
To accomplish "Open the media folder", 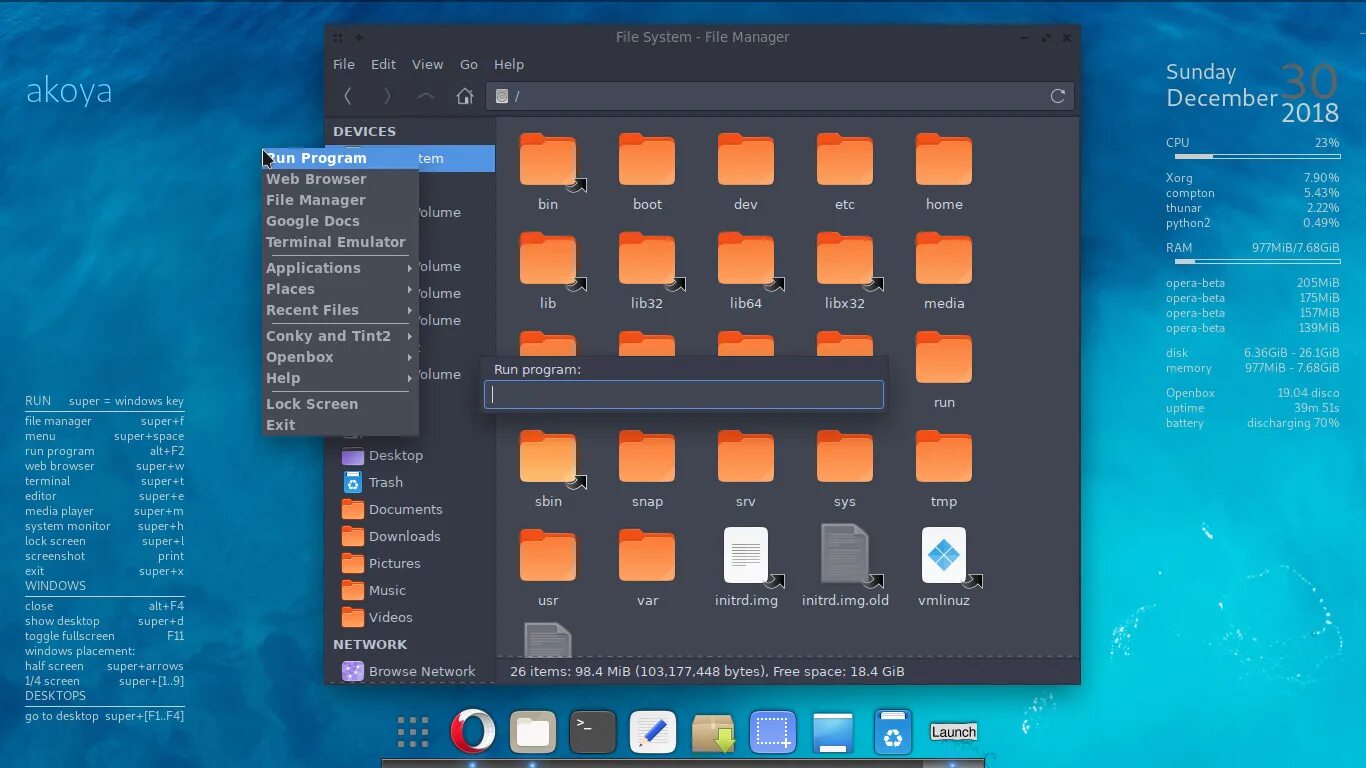I will click(944, 271).
